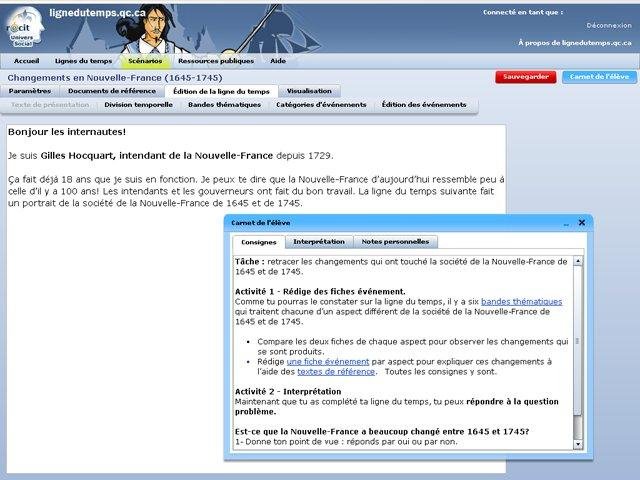Follow the une fiche événement hyperlink
The image size is (640, 480).
click(x=328, y=362)
